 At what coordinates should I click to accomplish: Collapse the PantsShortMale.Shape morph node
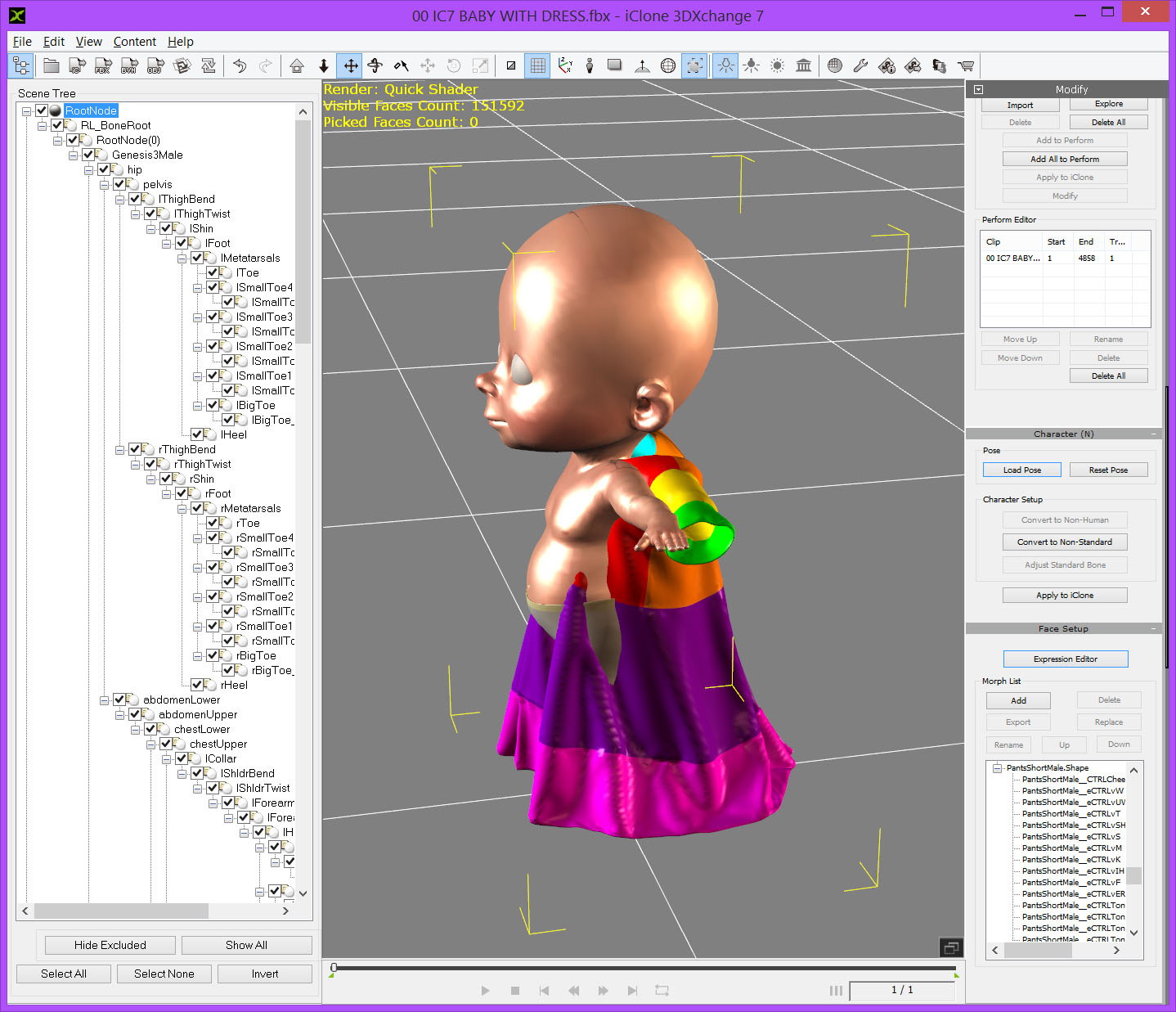coord(997,767)
